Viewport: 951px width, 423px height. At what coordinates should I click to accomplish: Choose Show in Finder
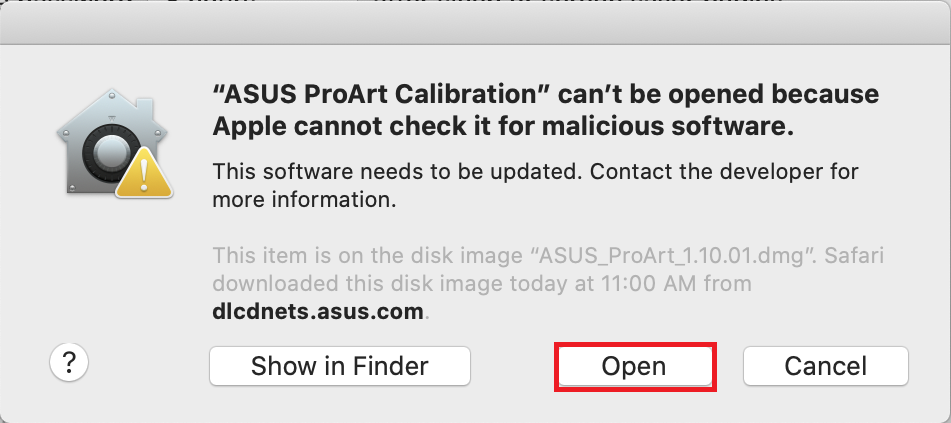point(340,366)
